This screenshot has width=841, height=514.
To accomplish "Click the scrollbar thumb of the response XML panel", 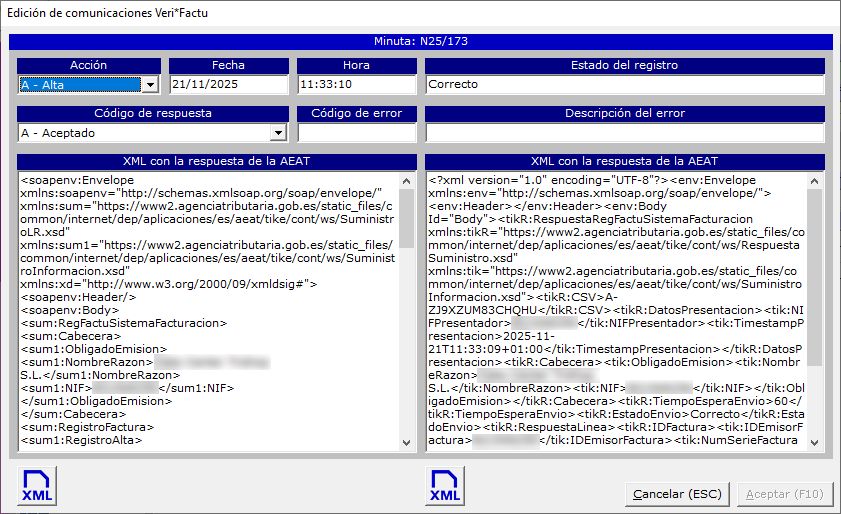I will click(815, 275).
